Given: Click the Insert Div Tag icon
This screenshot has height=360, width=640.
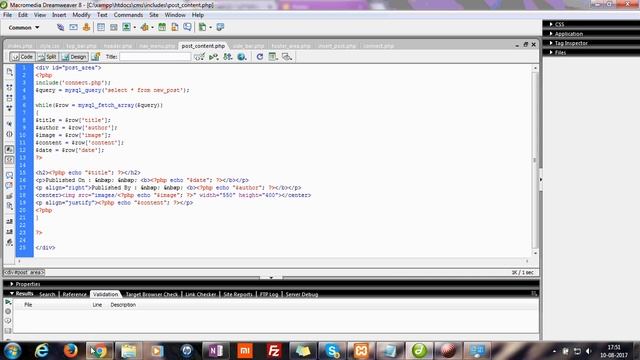Looking at the screenshot, I should tap(114, 27).
